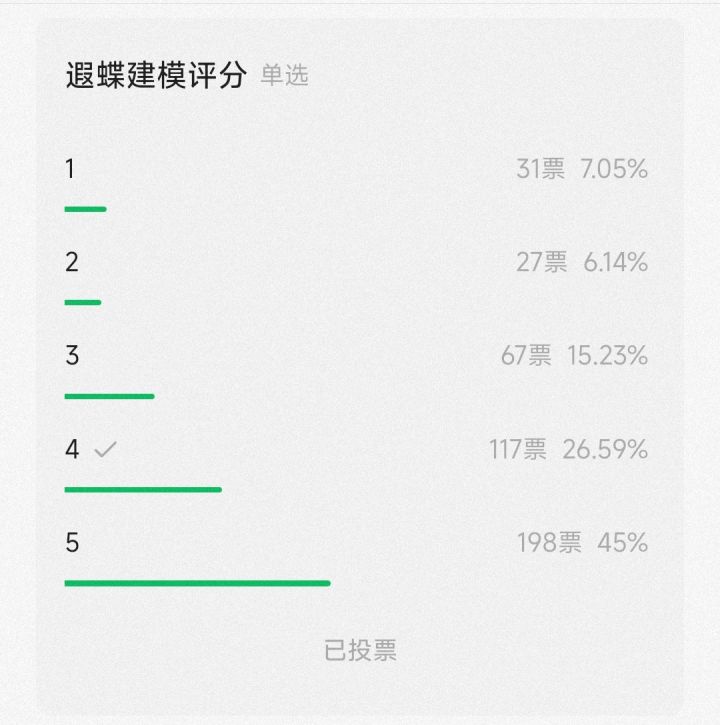The width and height of the screenshot is (720, 725).
Task: Click the 45% percentage
Action: 622,543
